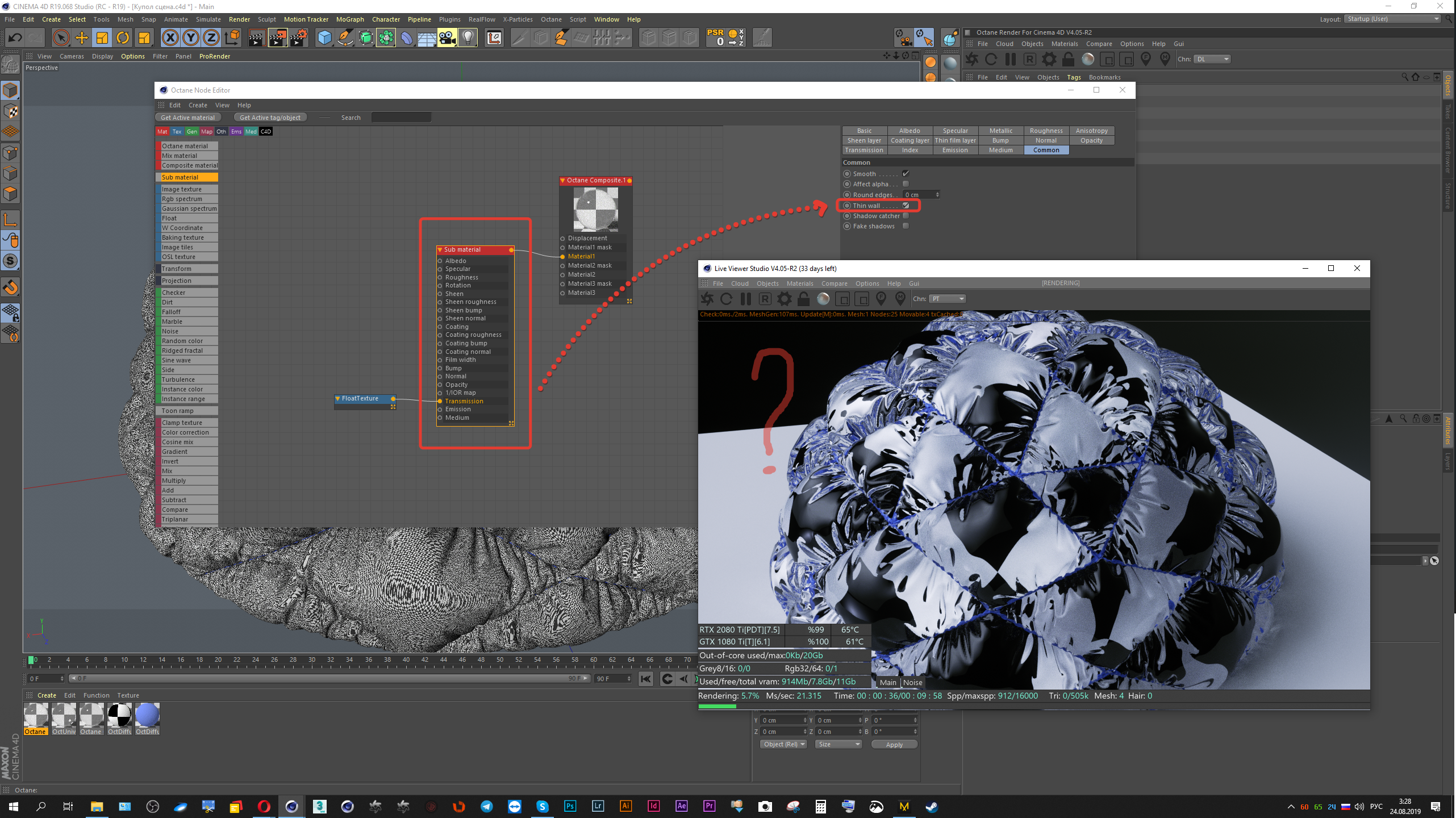Click the Render to Picture Viewer icon

(278, 38)
